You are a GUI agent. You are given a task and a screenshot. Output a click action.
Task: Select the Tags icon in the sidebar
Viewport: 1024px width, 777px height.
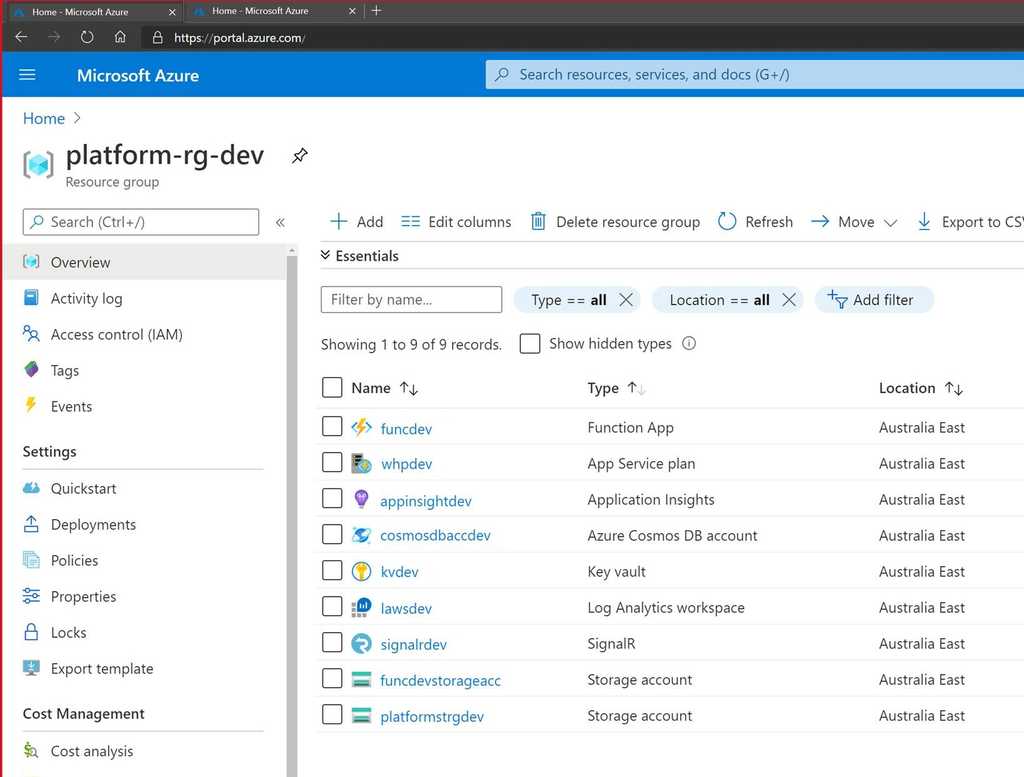coord(33,370)
